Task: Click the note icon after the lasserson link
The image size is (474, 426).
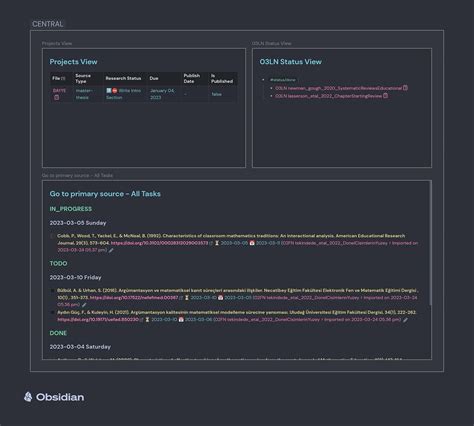Action: 385,96
